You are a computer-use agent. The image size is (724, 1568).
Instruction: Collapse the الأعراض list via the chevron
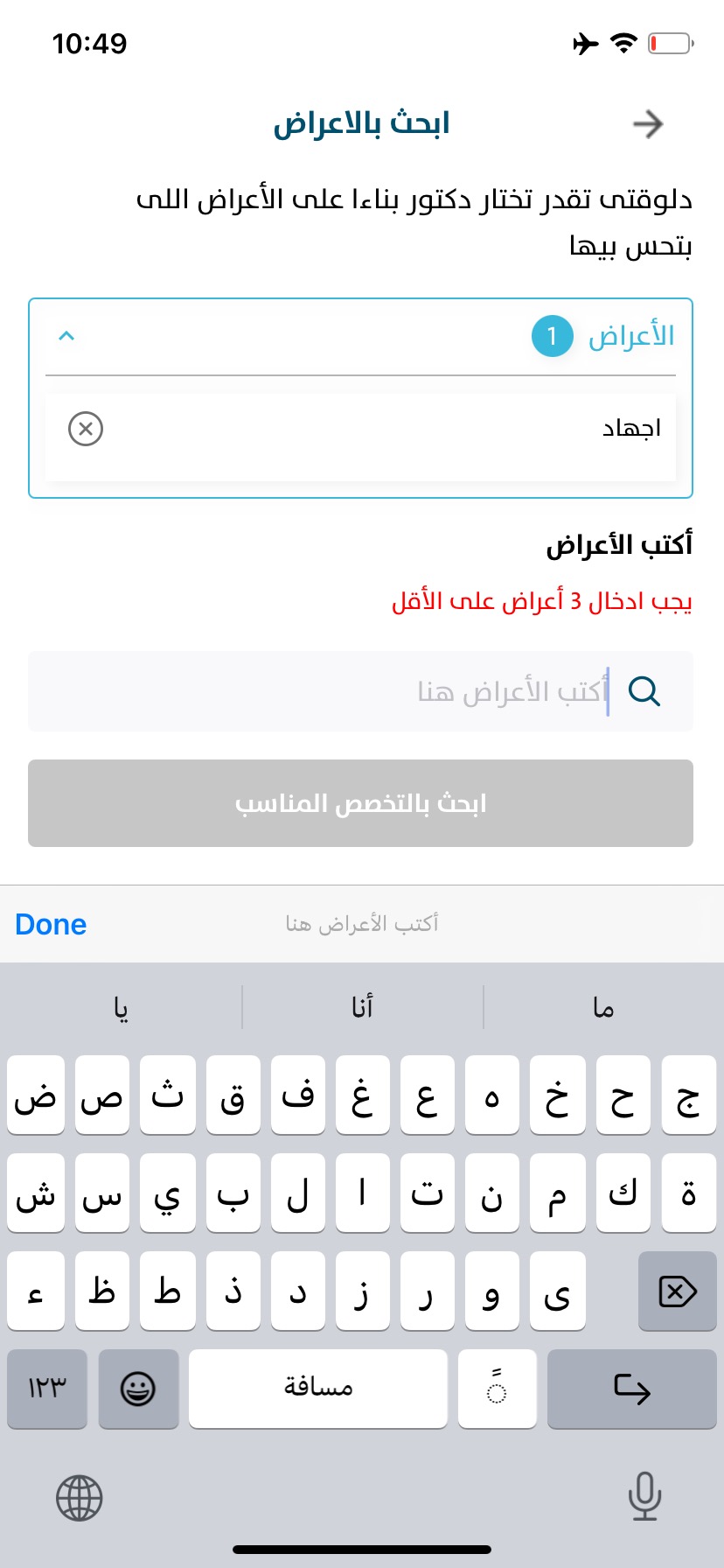67,336
